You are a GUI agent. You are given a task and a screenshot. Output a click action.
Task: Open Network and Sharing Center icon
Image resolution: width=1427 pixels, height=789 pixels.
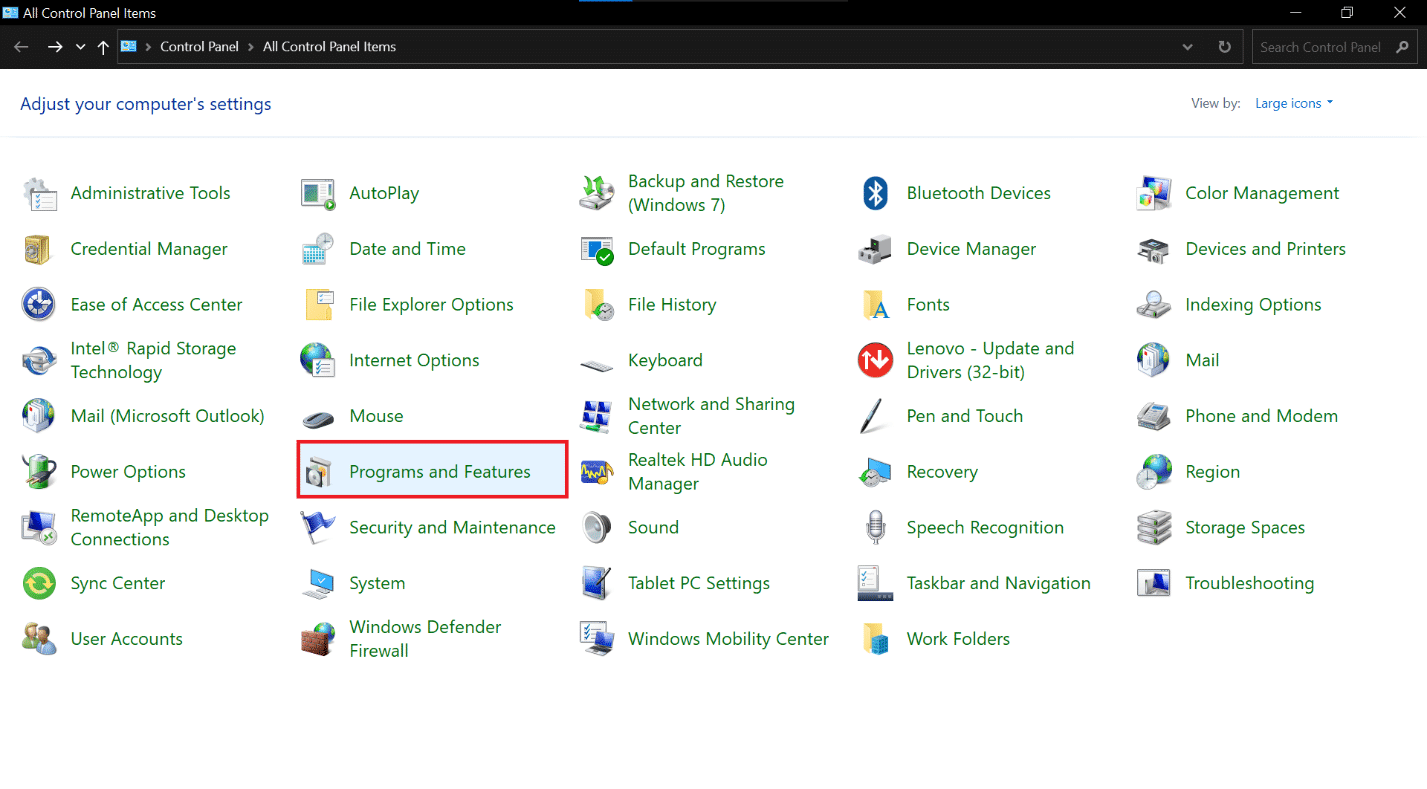(597, 417)
